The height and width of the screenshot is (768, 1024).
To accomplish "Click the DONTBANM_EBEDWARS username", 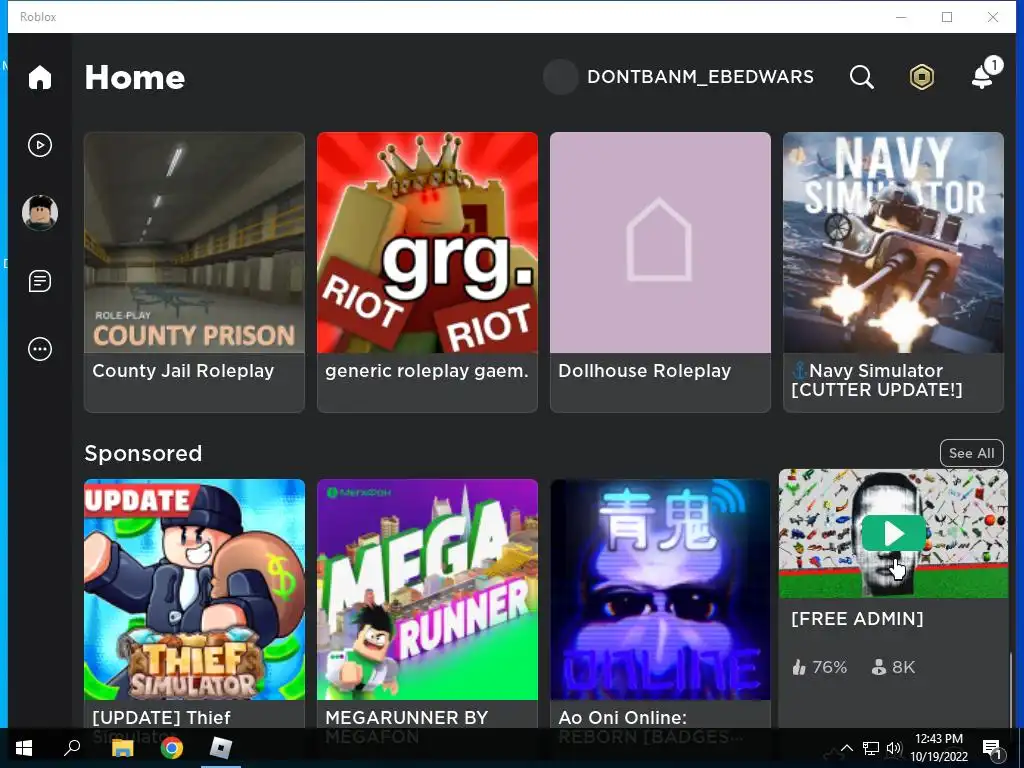I will [700, 77].
